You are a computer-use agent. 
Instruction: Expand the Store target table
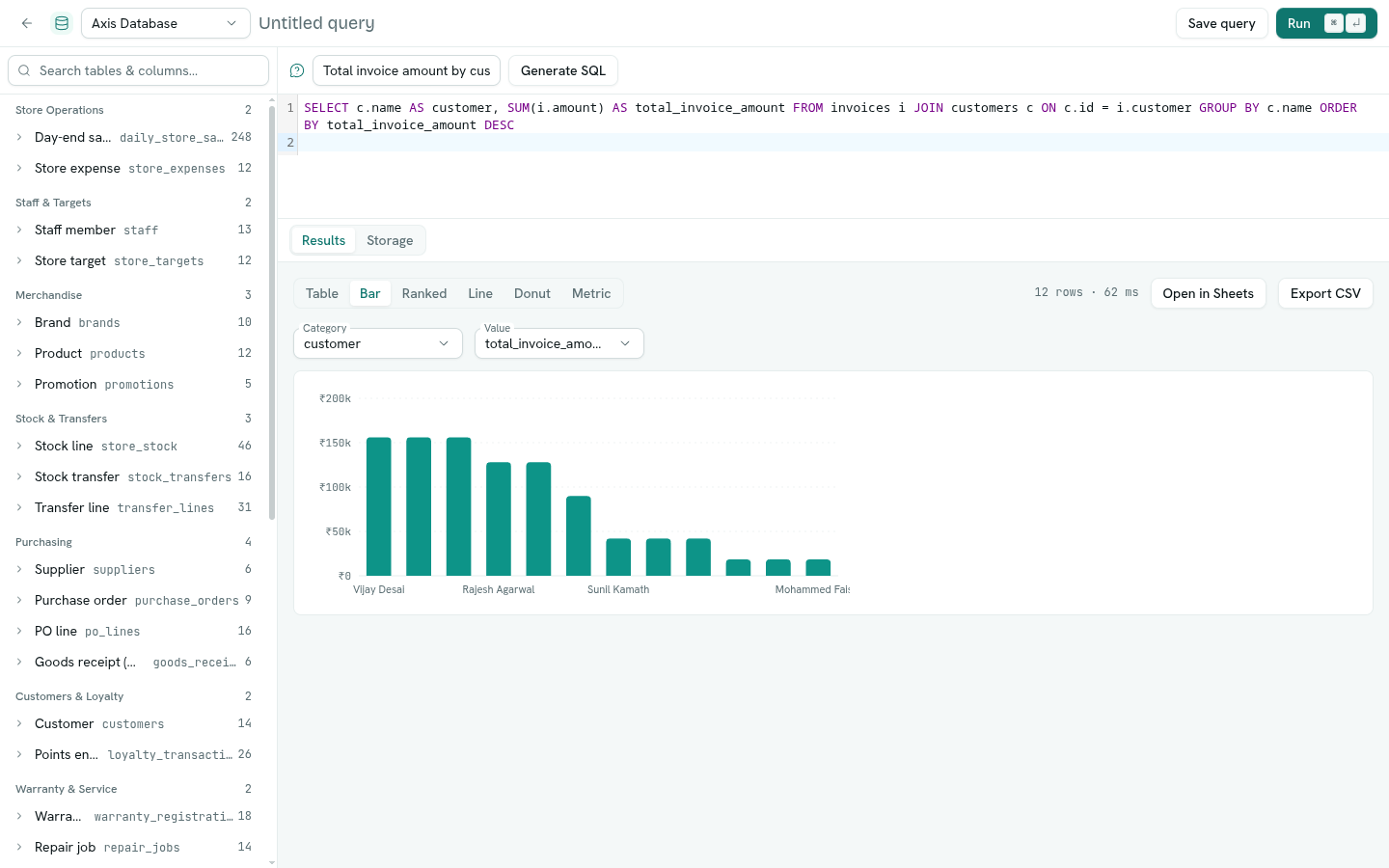[x=134, y=260]
